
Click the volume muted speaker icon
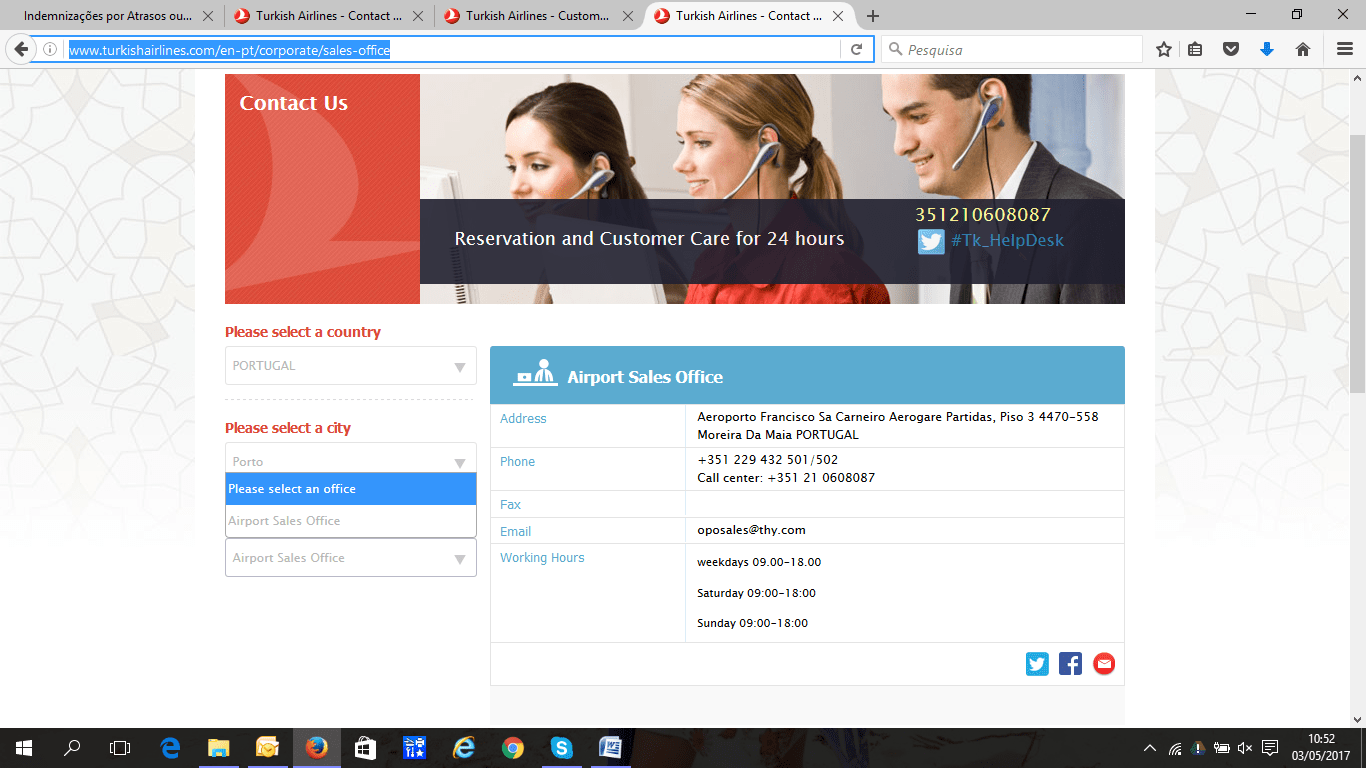point(1245,748)
